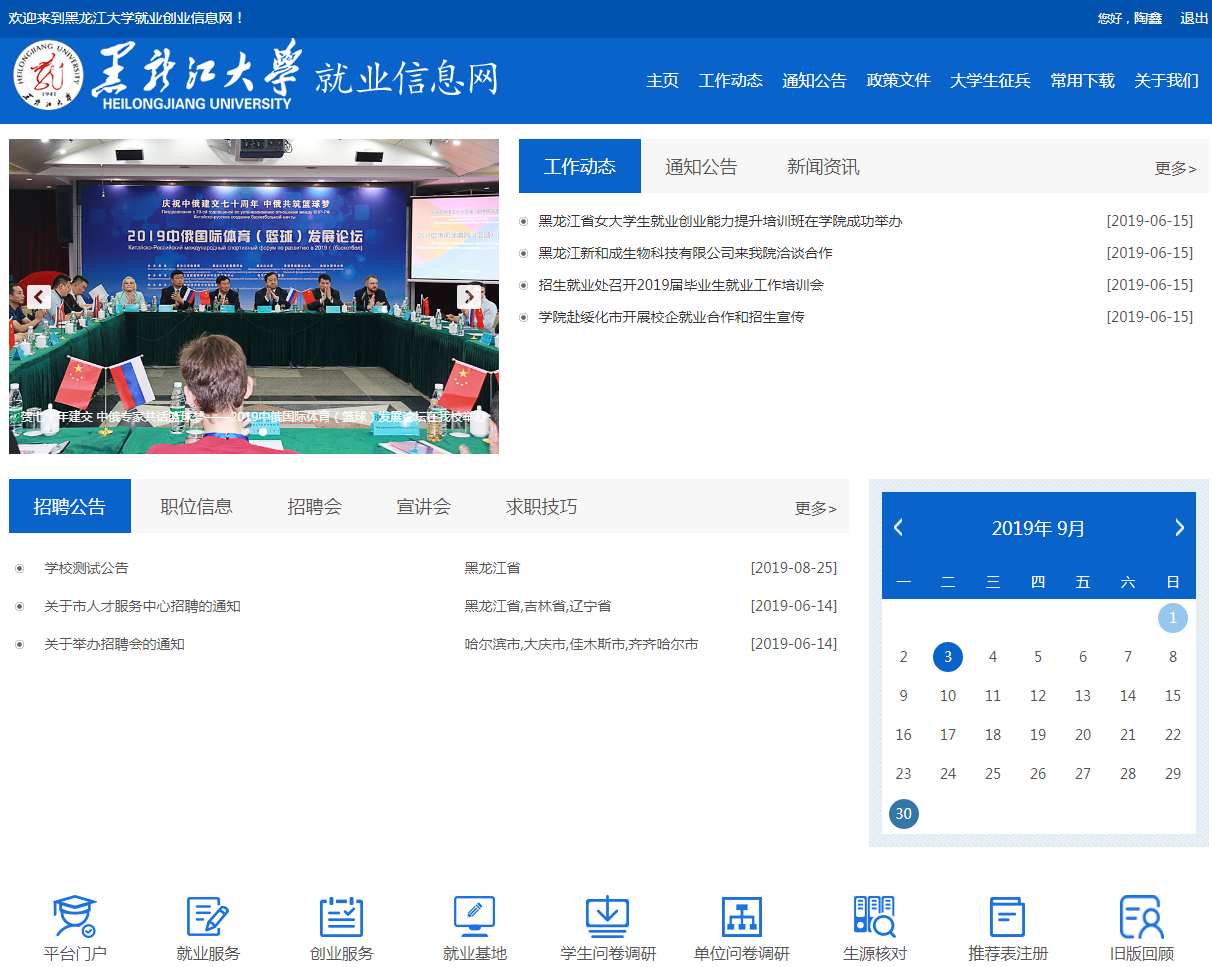Open the 生源核对 search icon
This screenshot has height=967, width=1212.
874,917
